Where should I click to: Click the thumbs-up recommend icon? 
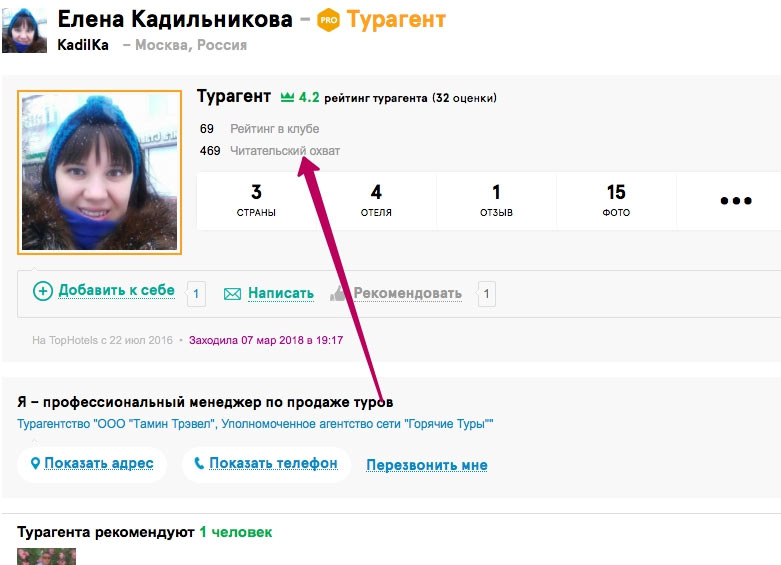[338, 294]
